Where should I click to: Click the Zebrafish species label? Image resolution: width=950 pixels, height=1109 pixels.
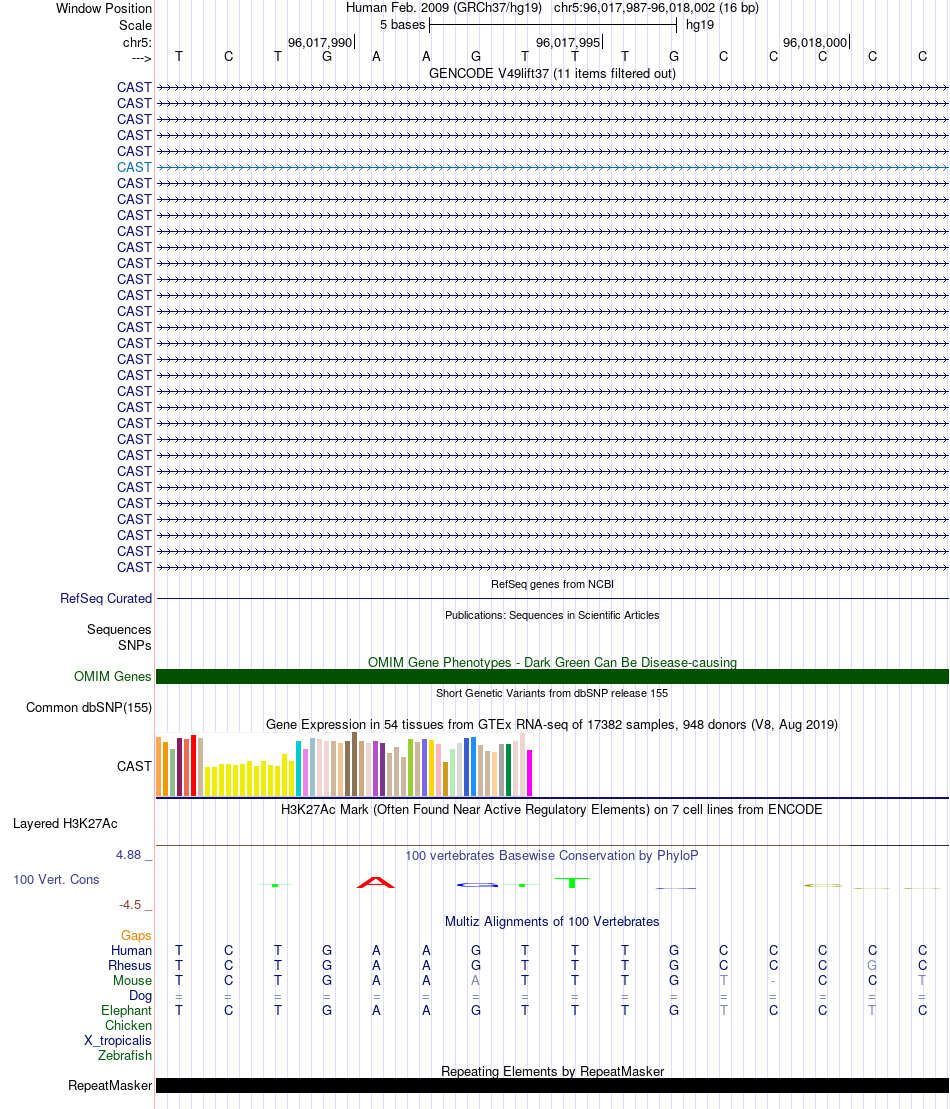click(x=124, y=1055)
